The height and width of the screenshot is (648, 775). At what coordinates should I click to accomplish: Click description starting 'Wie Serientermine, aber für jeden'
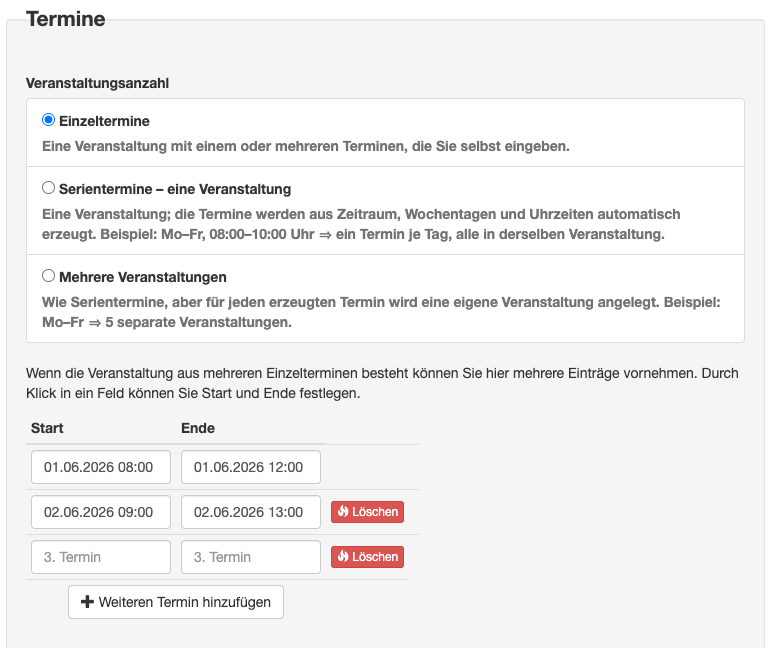coord(382,312)
